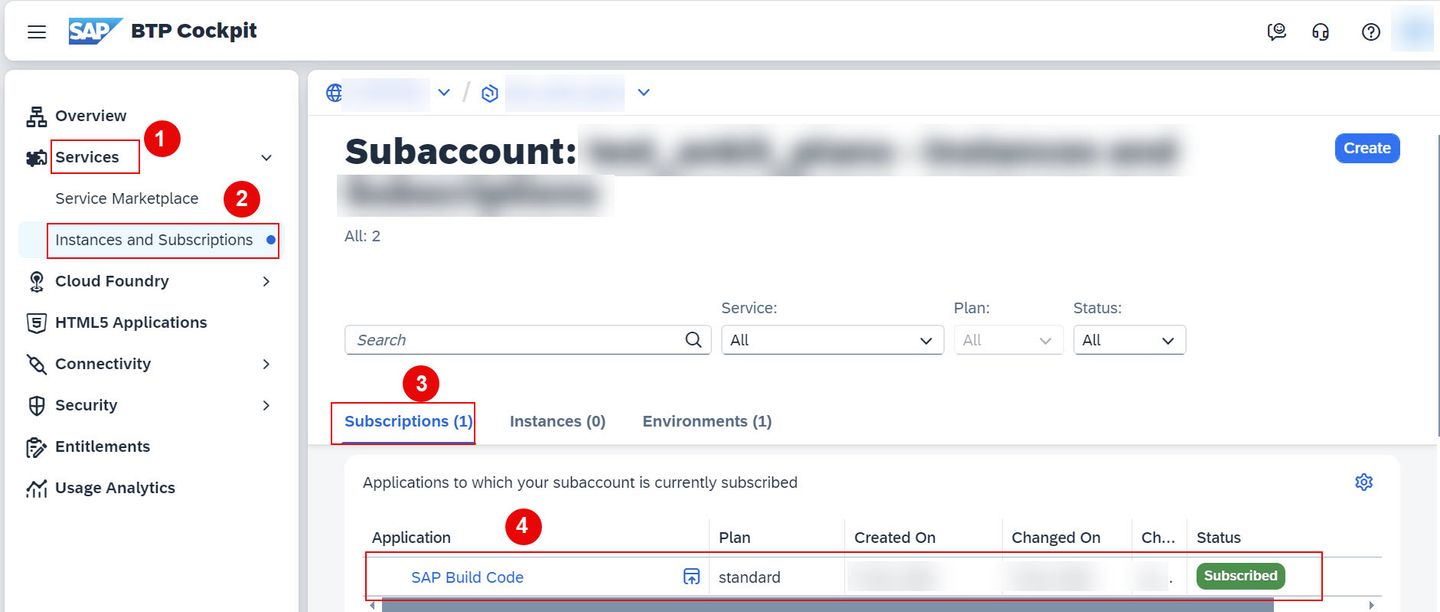Click the table horizontal scrollbar
Image resolution: width=1440 pixels, height=612 pixels.
827,605
